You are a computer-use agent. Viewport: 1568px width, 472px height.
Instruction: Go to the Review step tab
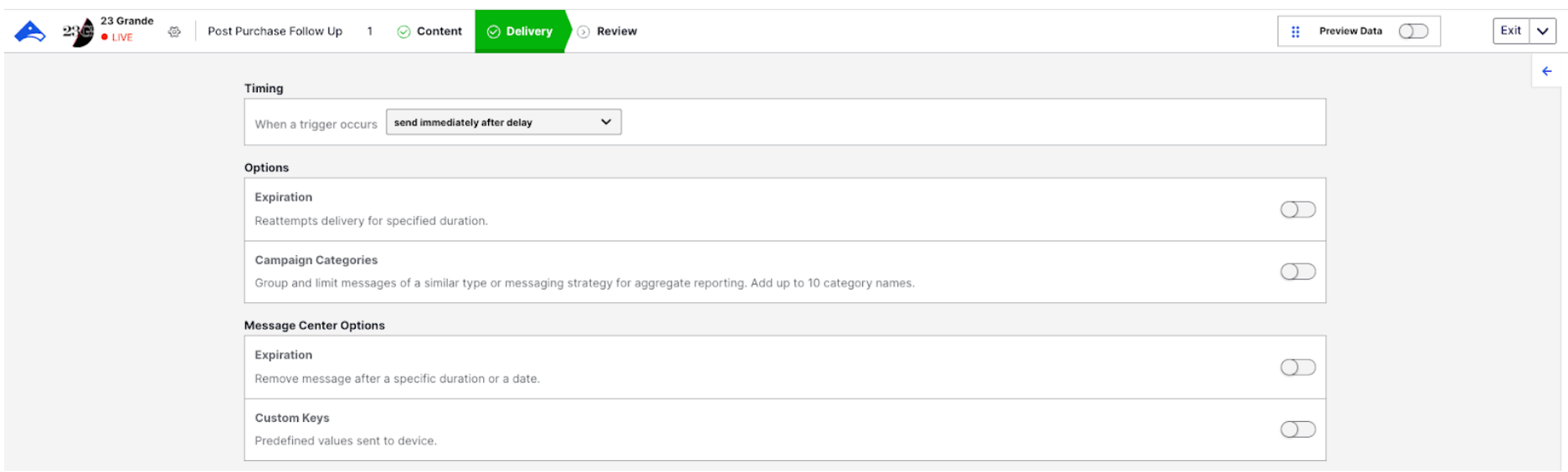click(x=608, y=32)
